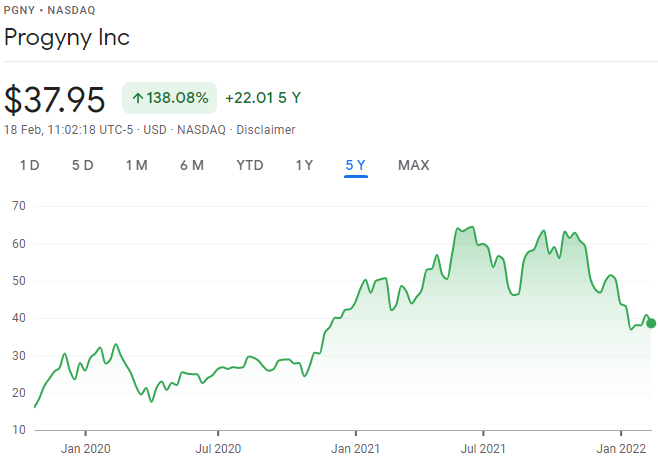Select the active 5 Y range tab
658x457 pixels.
click(x=355, y=165)
